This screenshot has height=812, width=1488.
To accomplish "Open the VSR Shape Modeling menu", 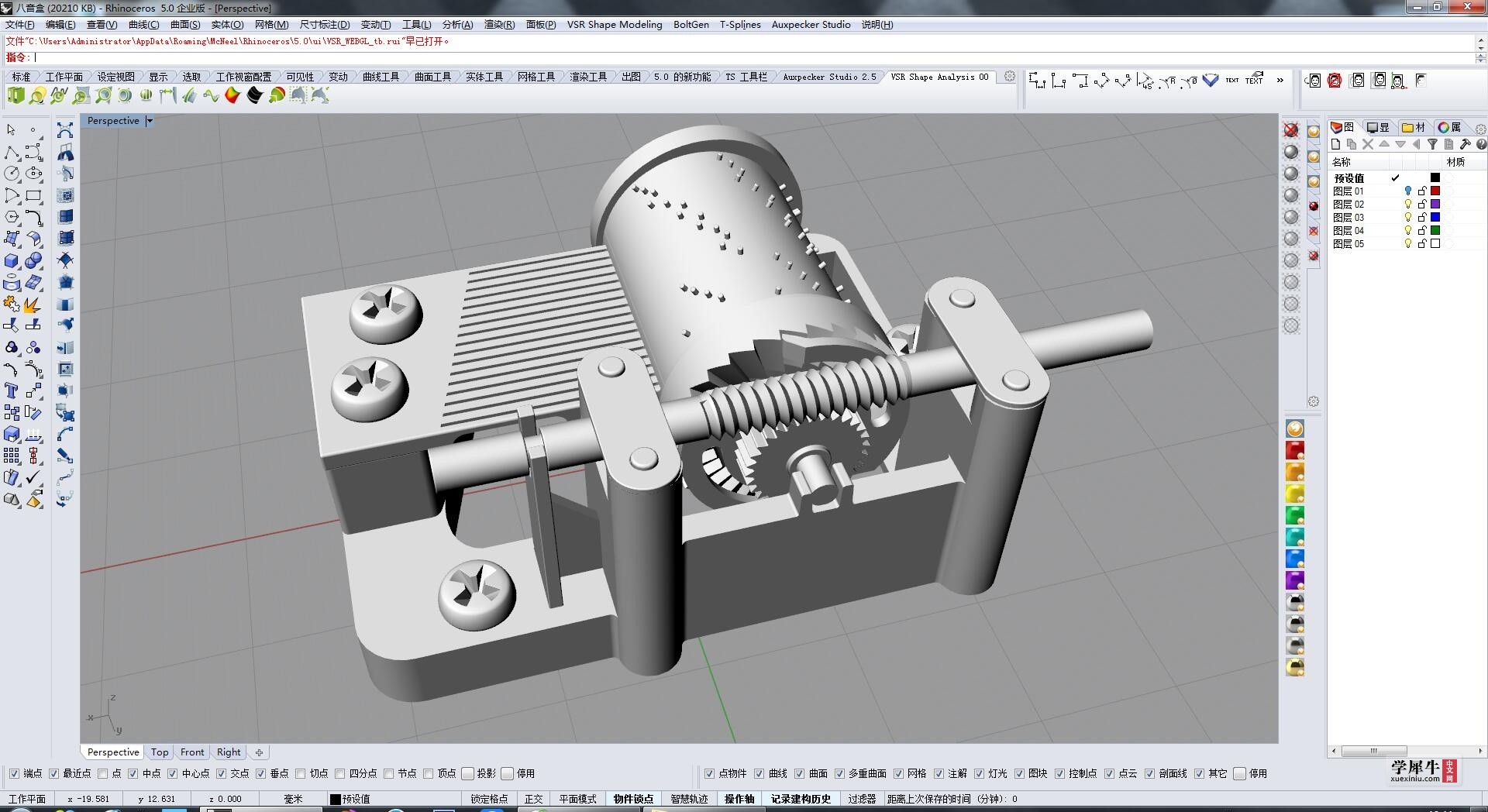I will click(x=615, y=25).
